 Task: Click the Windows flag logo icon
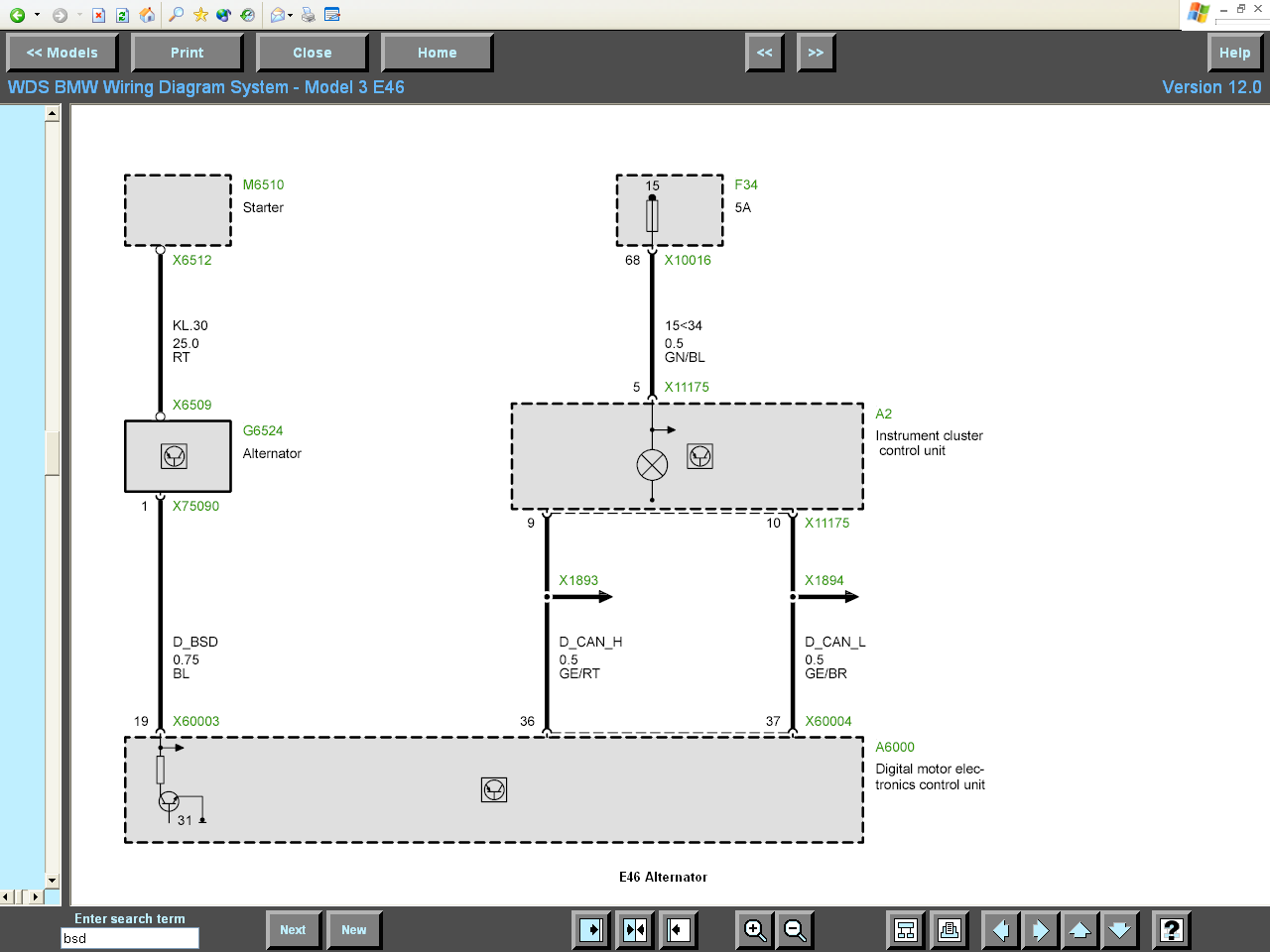click(x=1198, y=13)
